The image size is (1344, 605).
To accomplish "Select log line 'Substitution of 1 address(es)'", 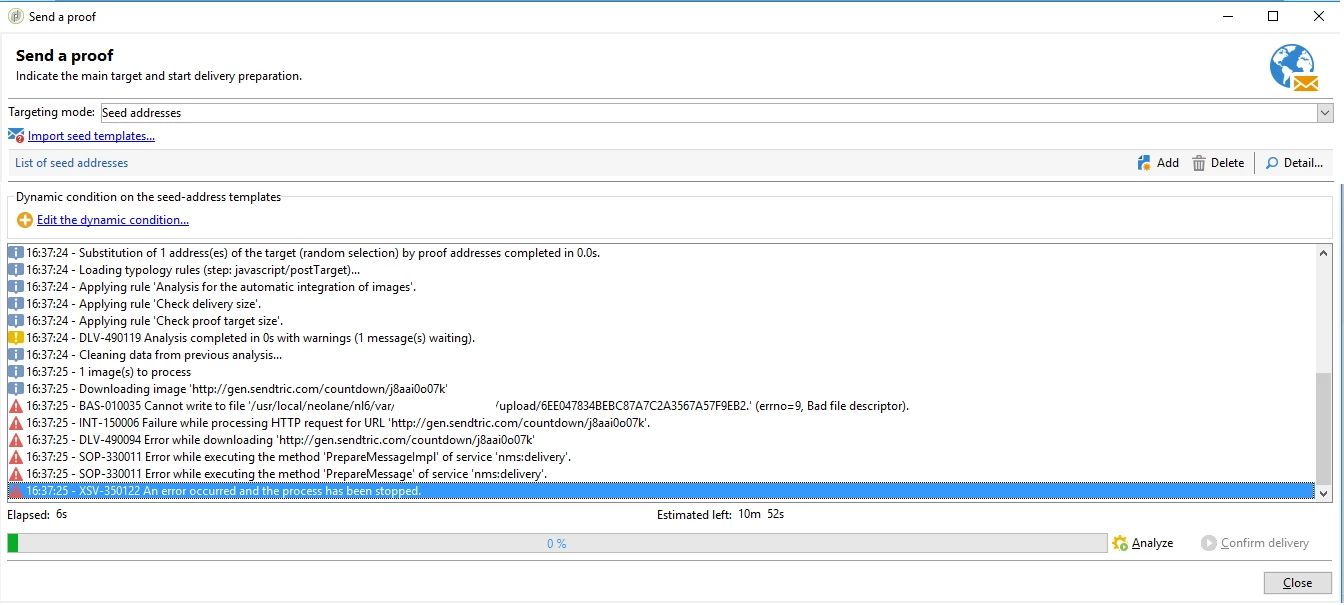I will pos(660,253).
